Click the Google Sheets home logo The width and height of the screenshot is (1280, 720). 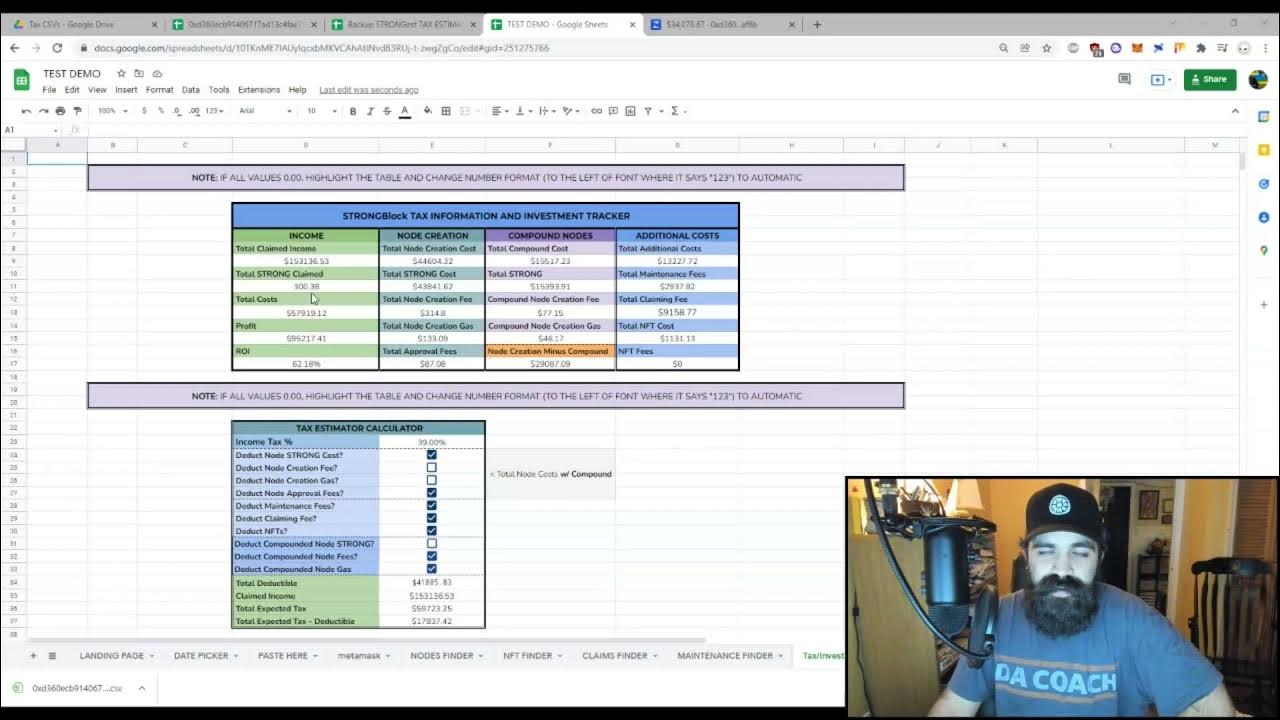click(21, 80)
